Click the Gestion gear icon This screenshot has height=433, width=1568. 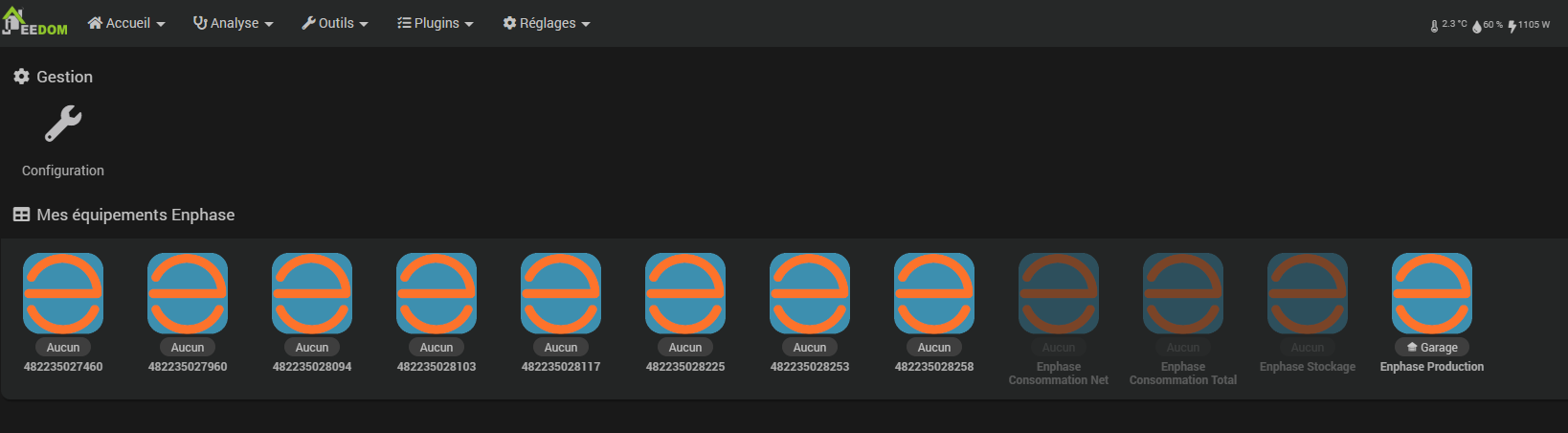21,77
